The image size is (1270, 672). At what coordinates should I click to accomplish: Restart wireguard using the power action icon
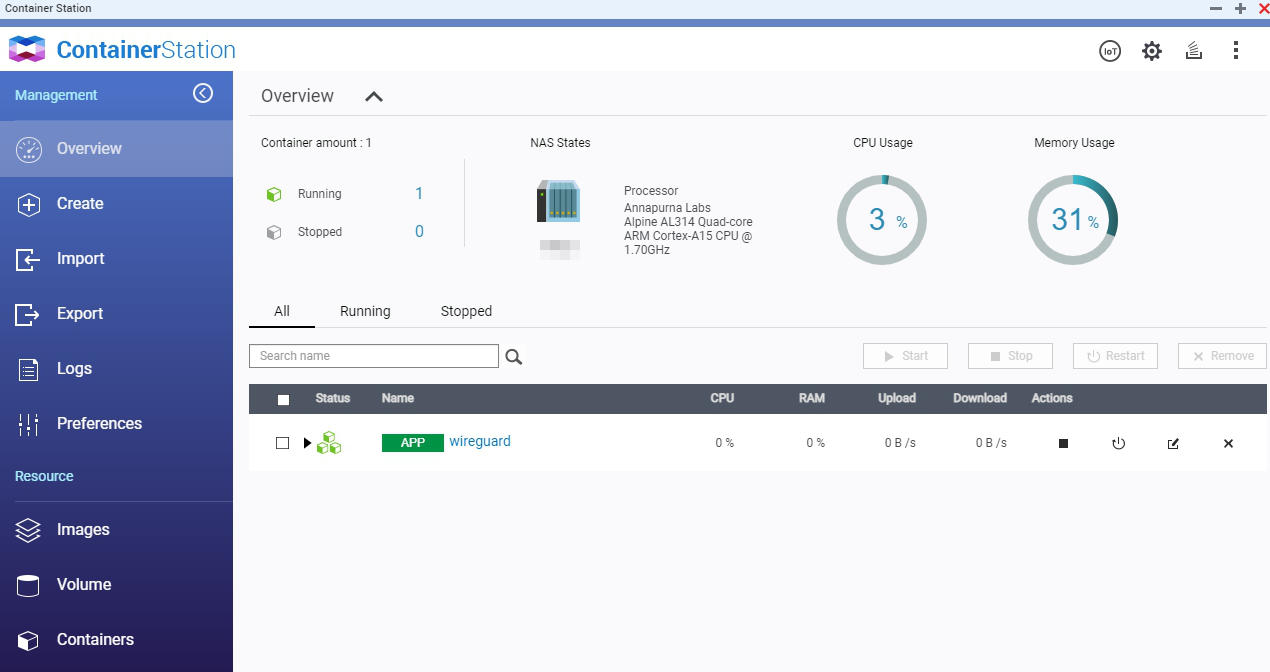(1118, 443)
